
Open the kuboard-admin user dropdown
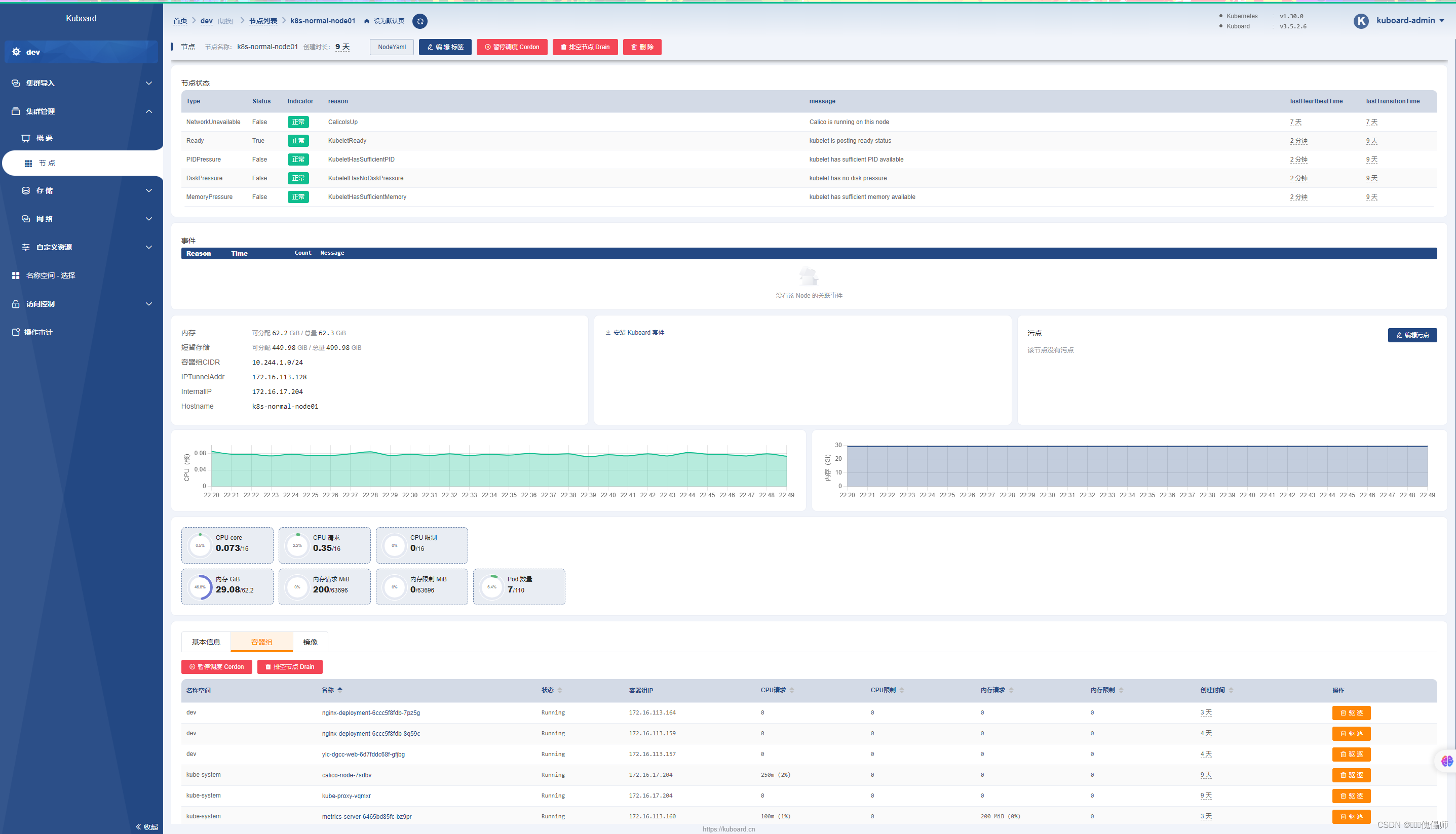(1442, 21)
